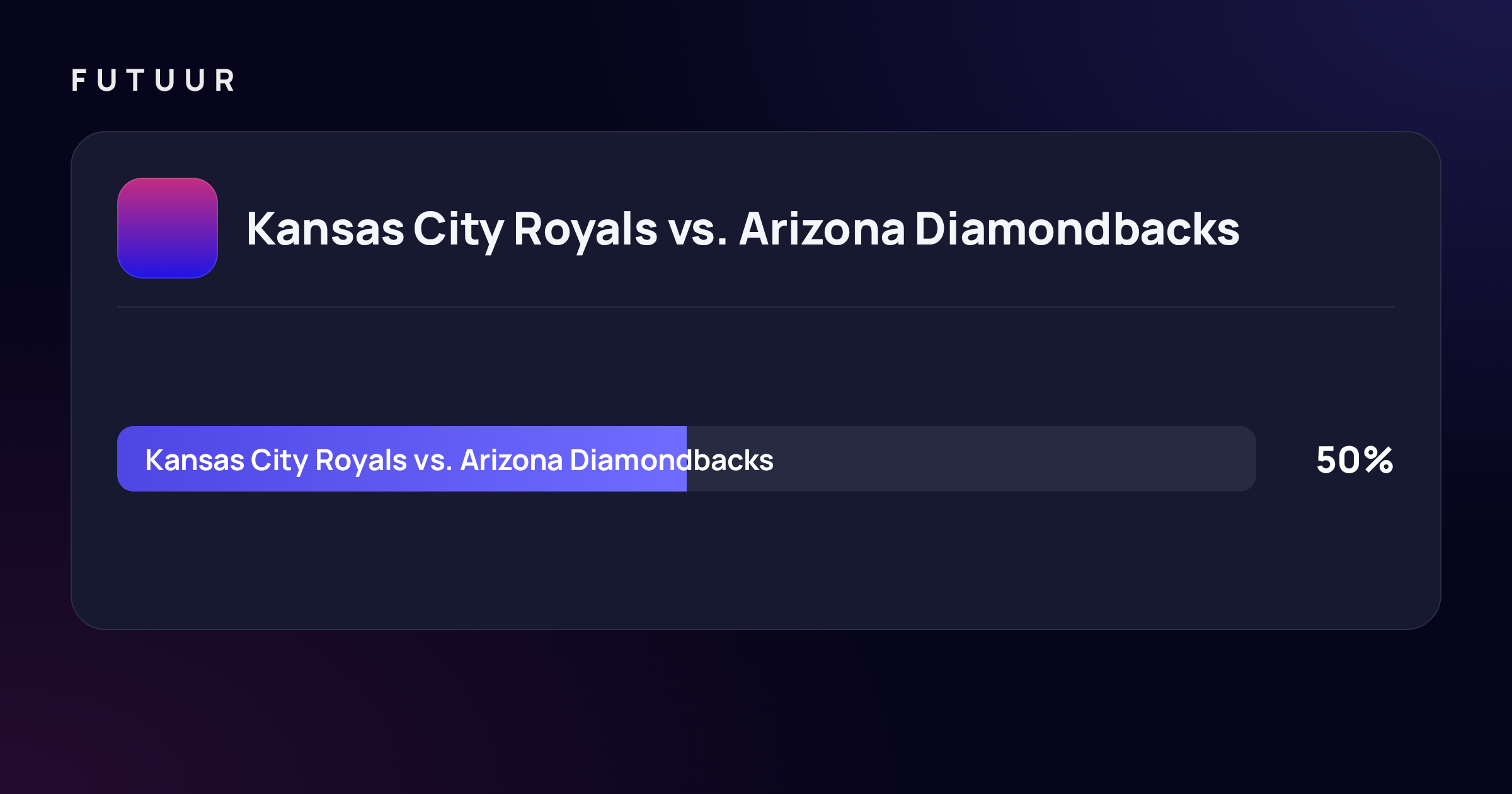
Task: Click the word Kansas in the market title
Action: [325, 229]
